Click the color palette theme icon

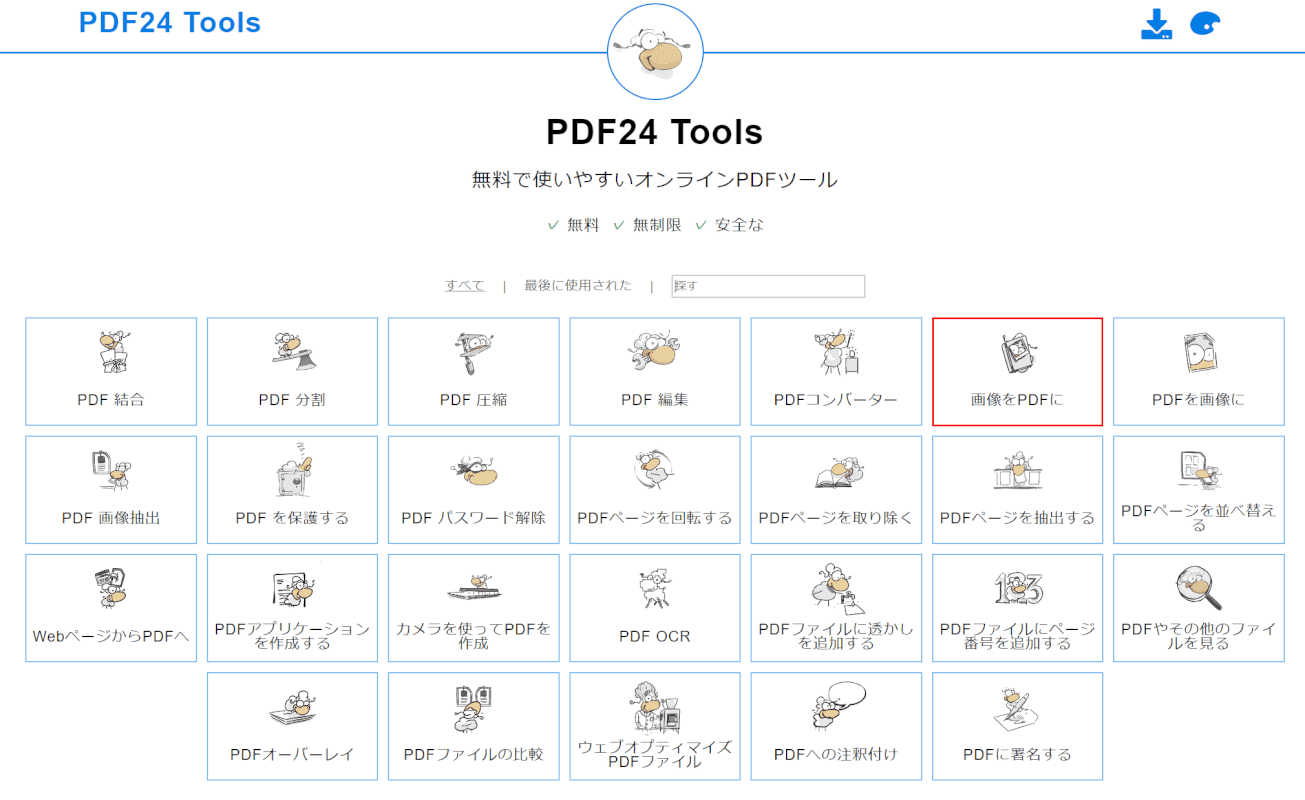point(1206,24)
